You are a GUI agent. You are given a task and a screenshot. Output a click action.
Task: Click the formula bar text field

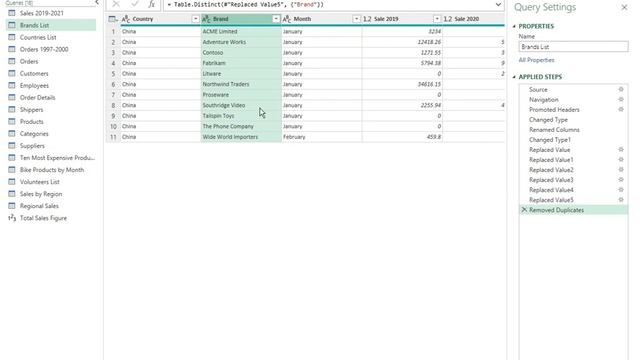(x=329, y=4)
